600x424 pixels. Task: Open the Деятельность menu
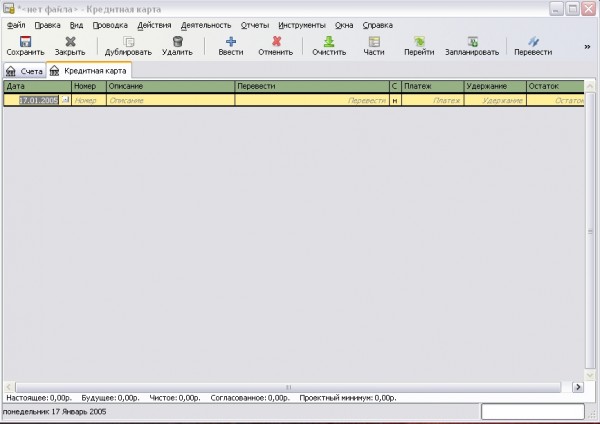pyautogui.click(x=206, y=25)
